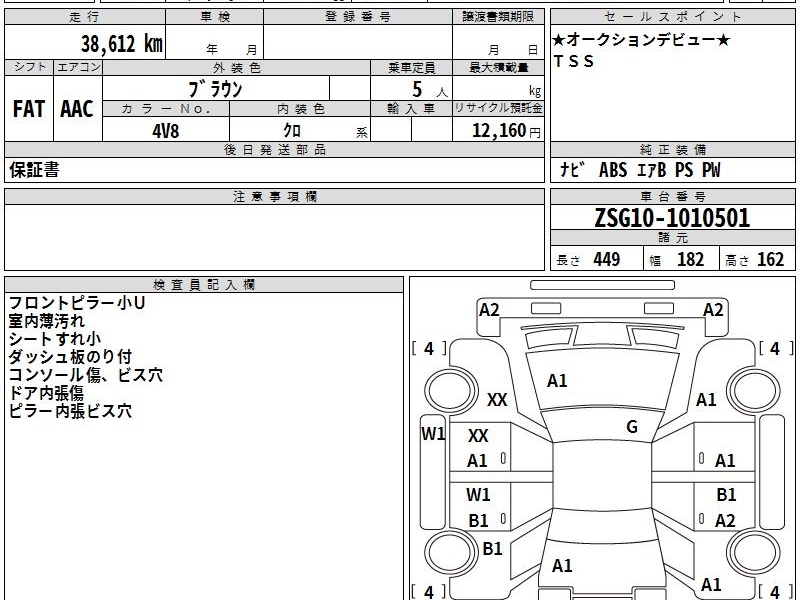Click inspector note ドア内張傷
800x600 pixels.
click(x=46, y=392)
